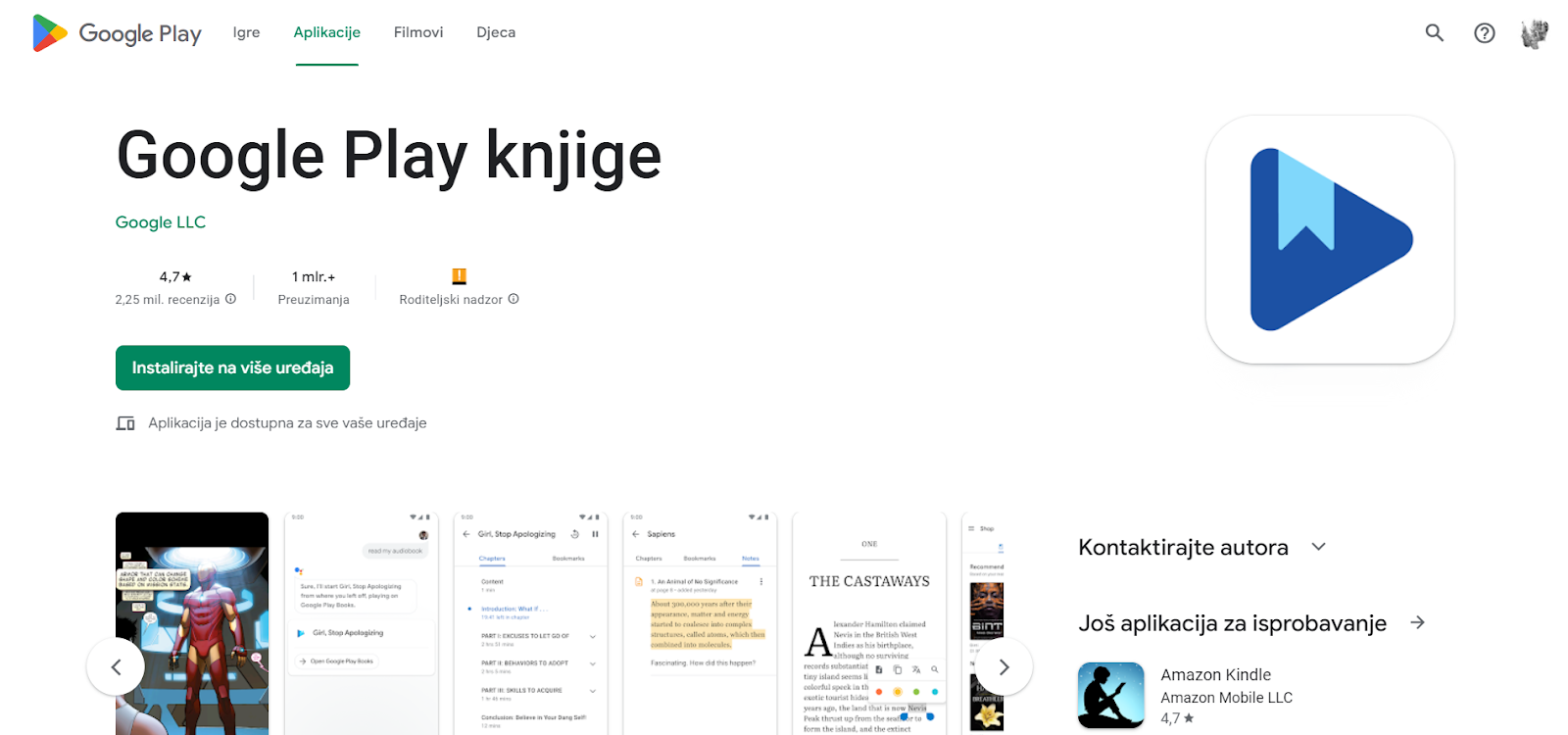Click the info icon next to recenzija
Screen dimensions: 1568x735
[230, 299]
